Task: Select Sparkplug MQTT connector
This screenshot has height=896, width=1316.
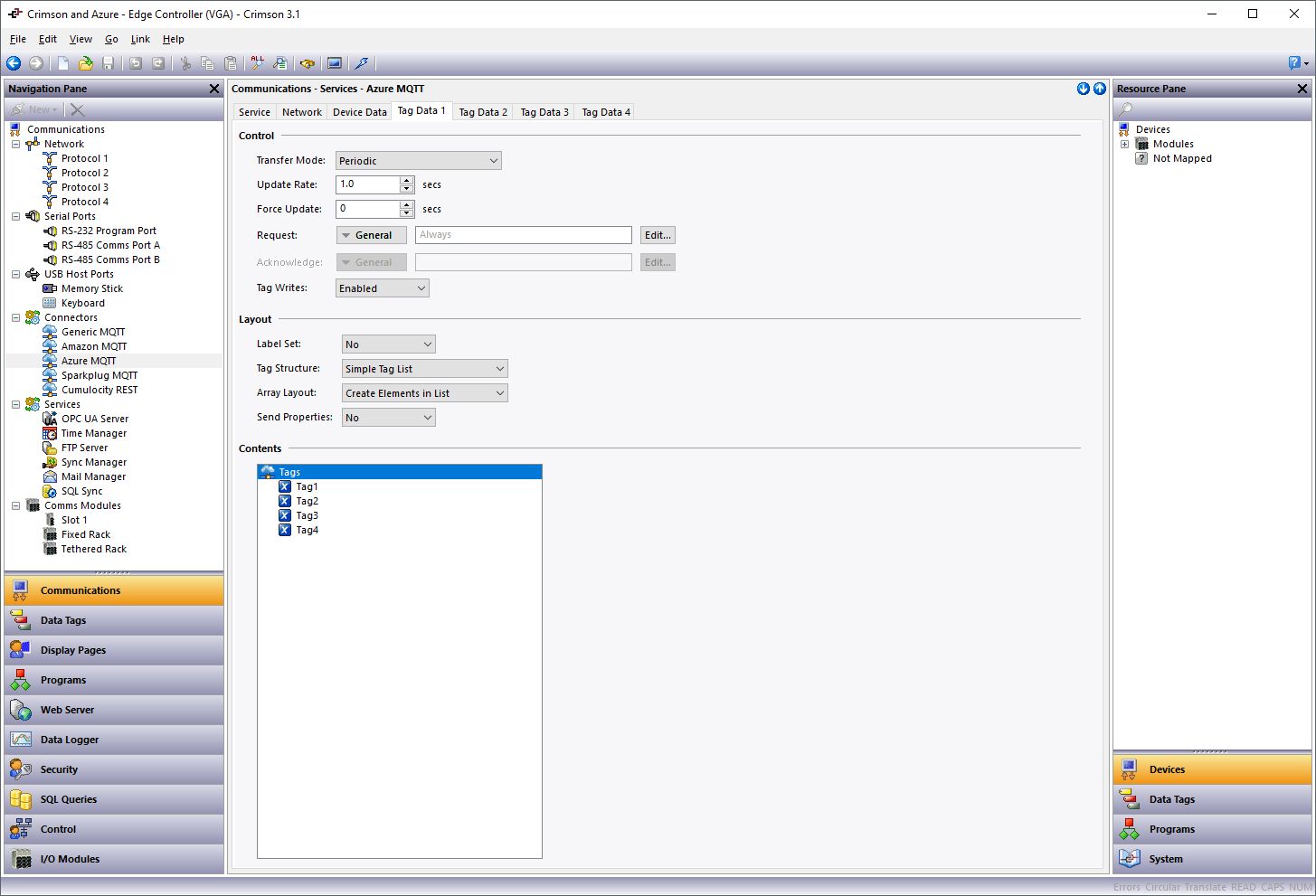Action: pyautogui.click(x=99, y=375)
